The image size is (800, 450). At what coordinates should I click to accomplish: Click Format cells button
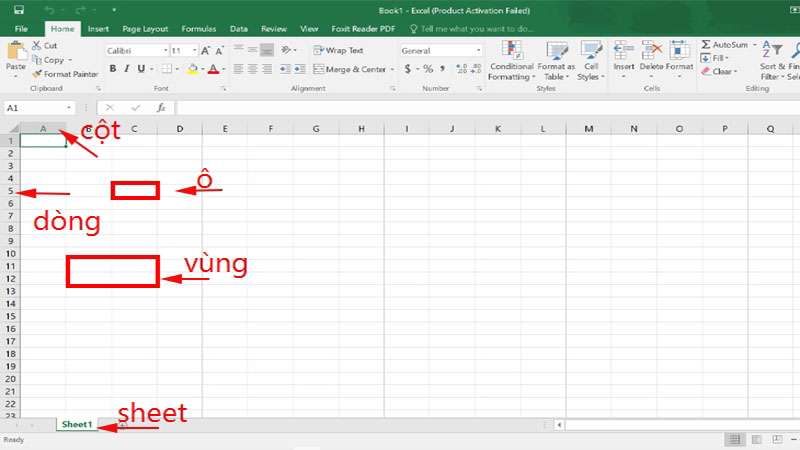point(680,59)
